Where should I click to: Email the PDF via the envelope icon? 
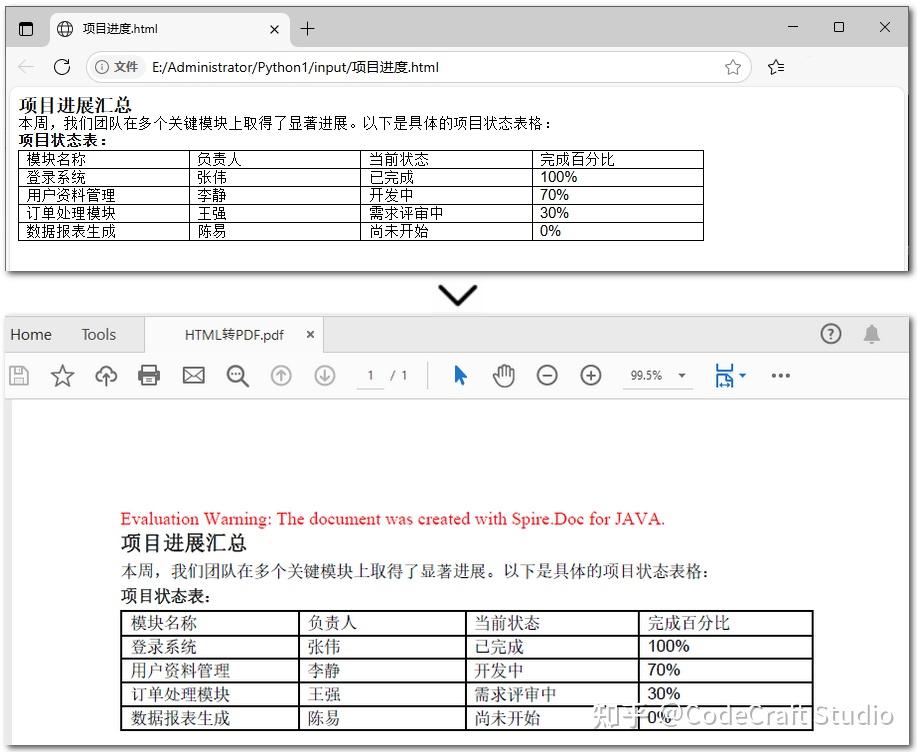193,375
